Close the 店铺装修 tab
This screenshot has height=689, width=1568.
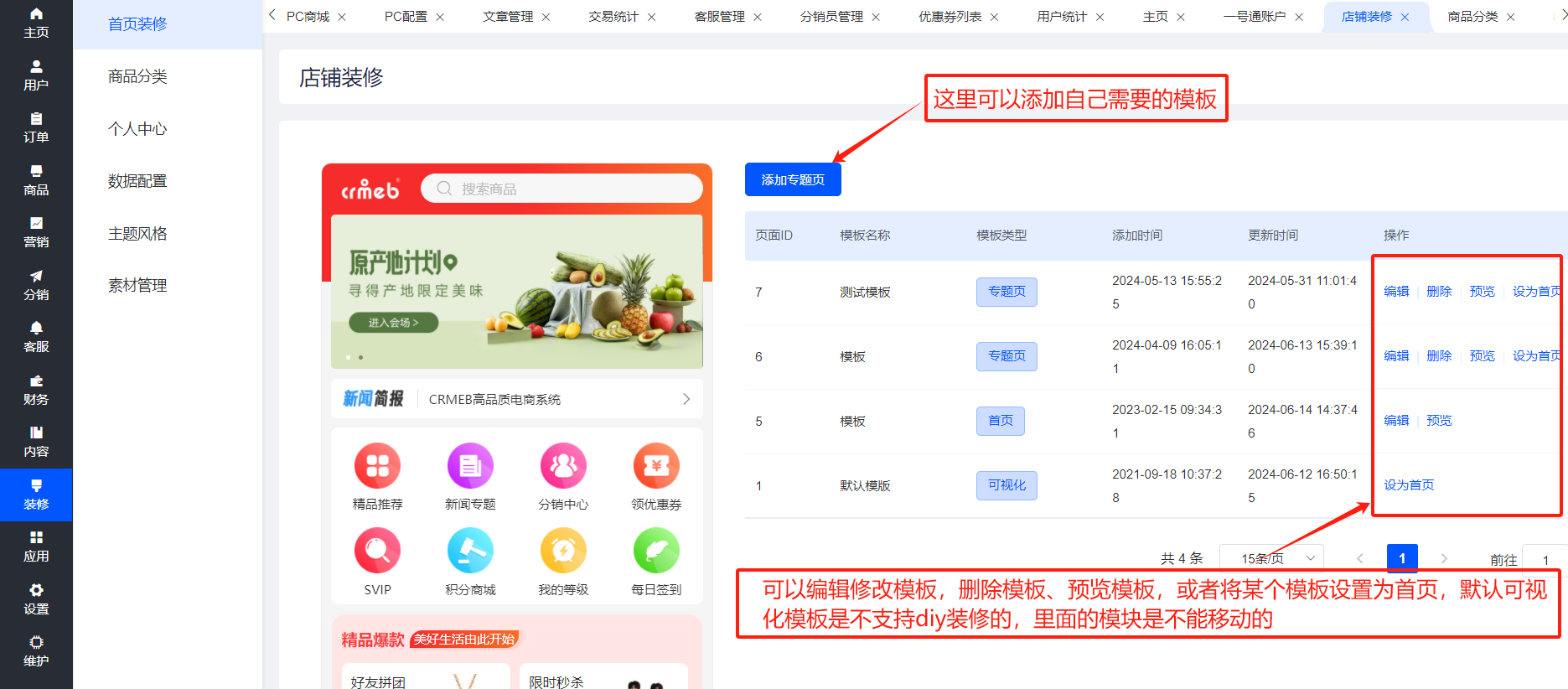[x=1405, y=17]
